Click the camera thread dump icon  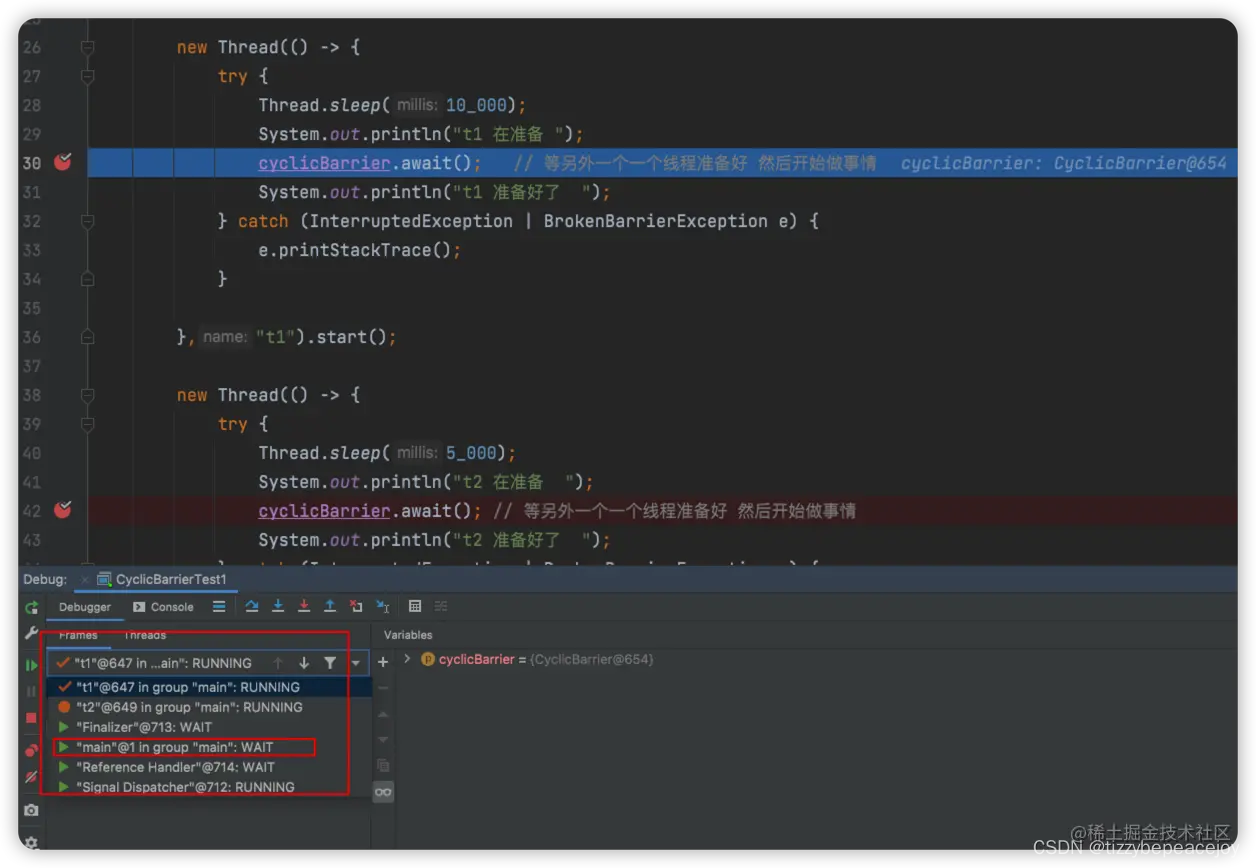31,810
